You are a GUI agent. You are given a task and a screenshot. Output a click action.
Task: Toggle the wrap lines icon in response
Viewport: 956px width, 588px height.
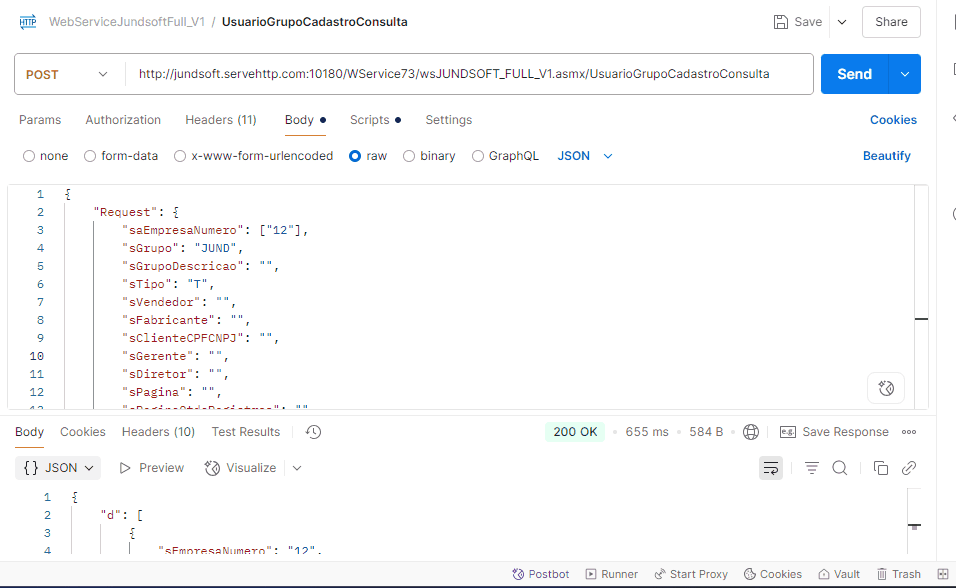(x=770, y=468)
